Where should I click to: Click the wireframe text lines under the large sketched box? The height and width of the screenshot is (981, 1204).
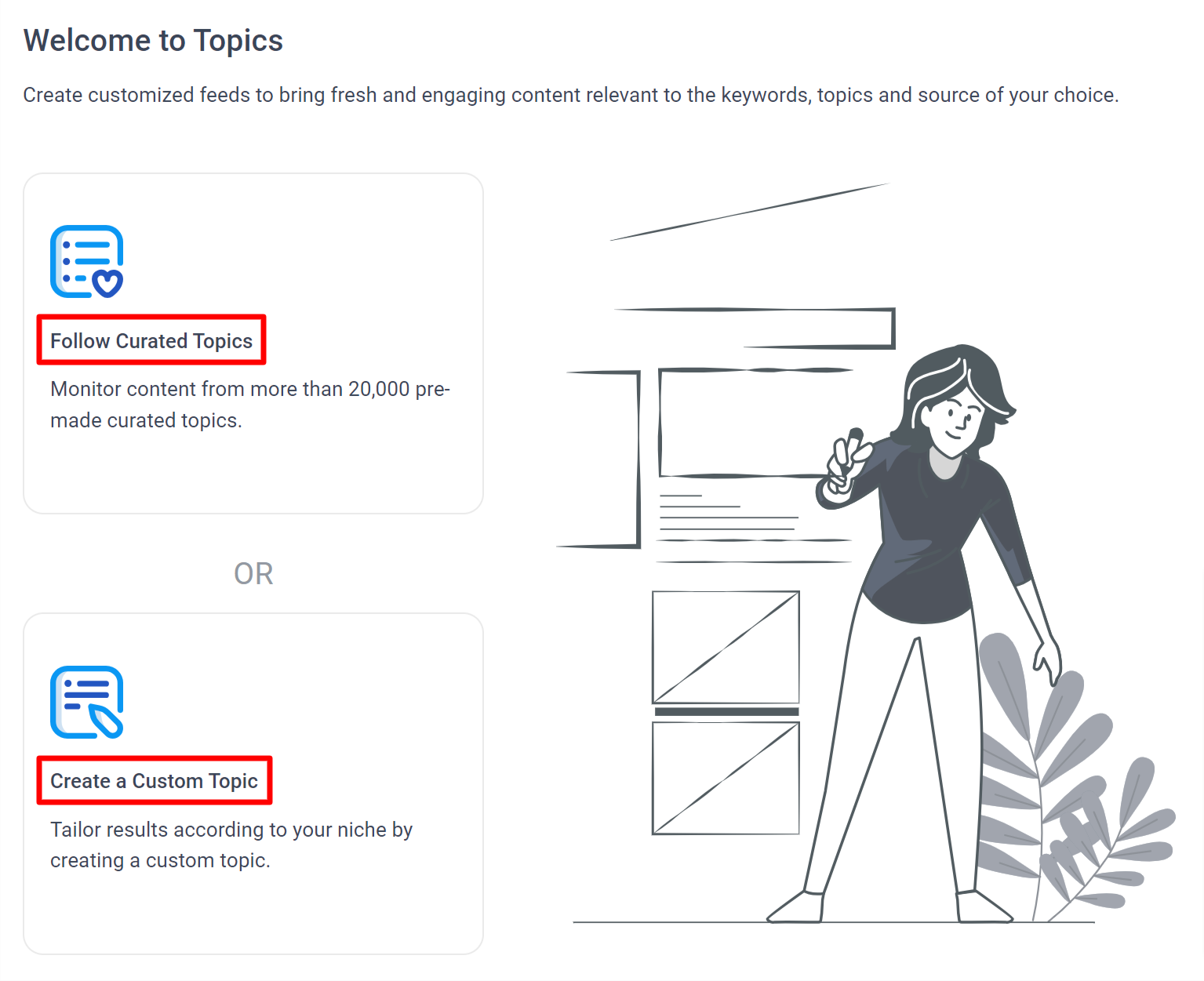tap(755, 529)
